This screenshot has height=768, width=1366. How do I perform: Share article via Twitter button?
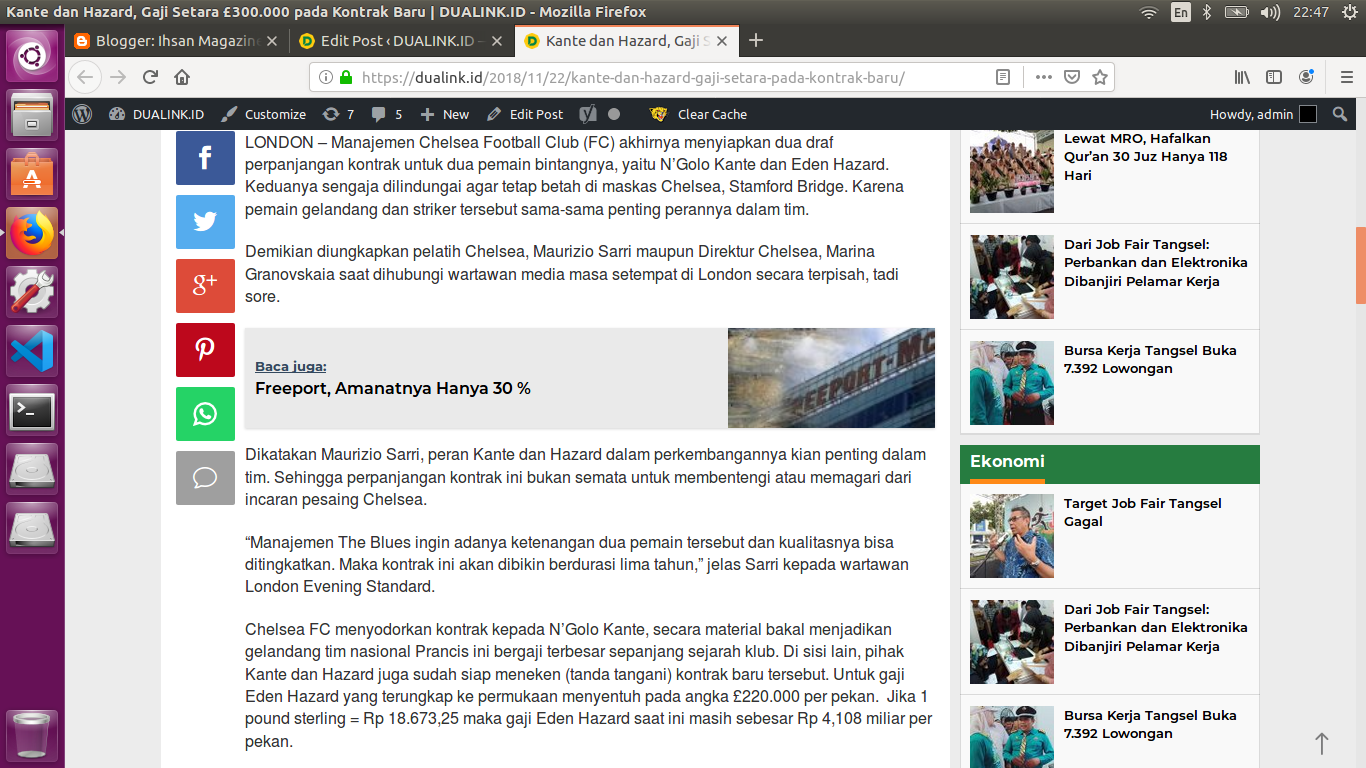tap(205, 222)
